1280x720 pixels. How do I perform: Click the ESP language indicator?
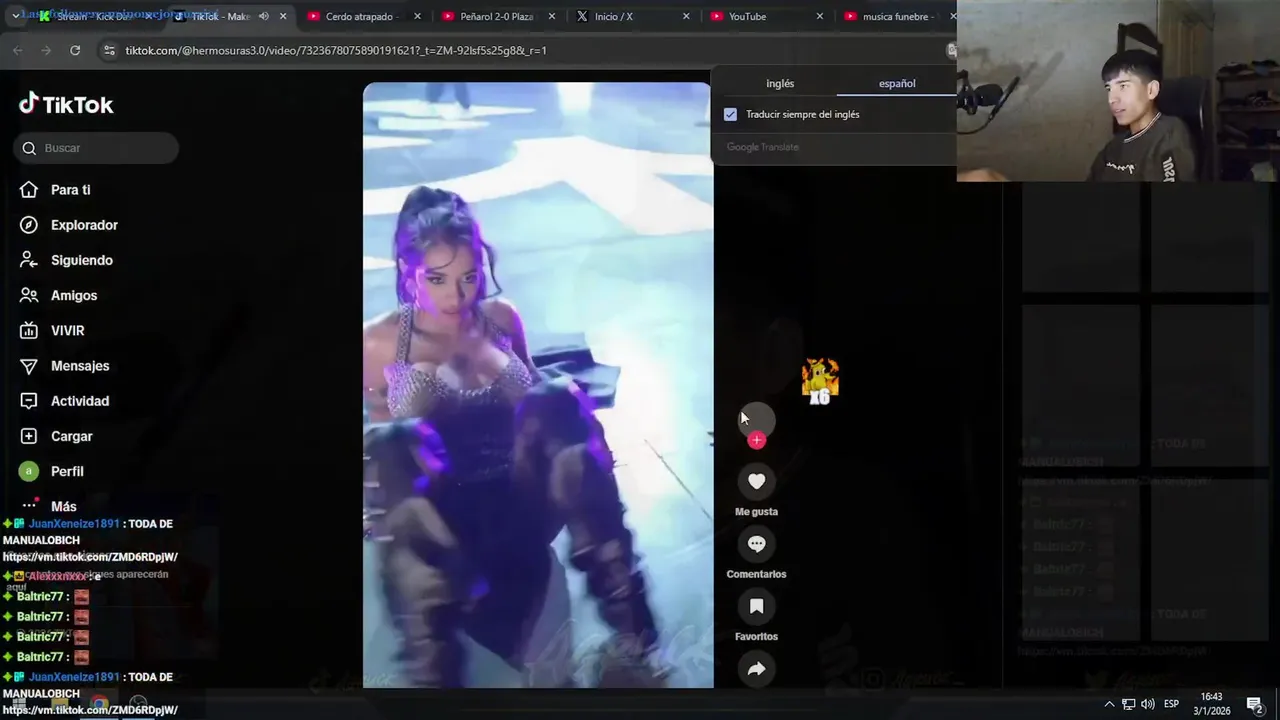click(x=1171, y=704)
